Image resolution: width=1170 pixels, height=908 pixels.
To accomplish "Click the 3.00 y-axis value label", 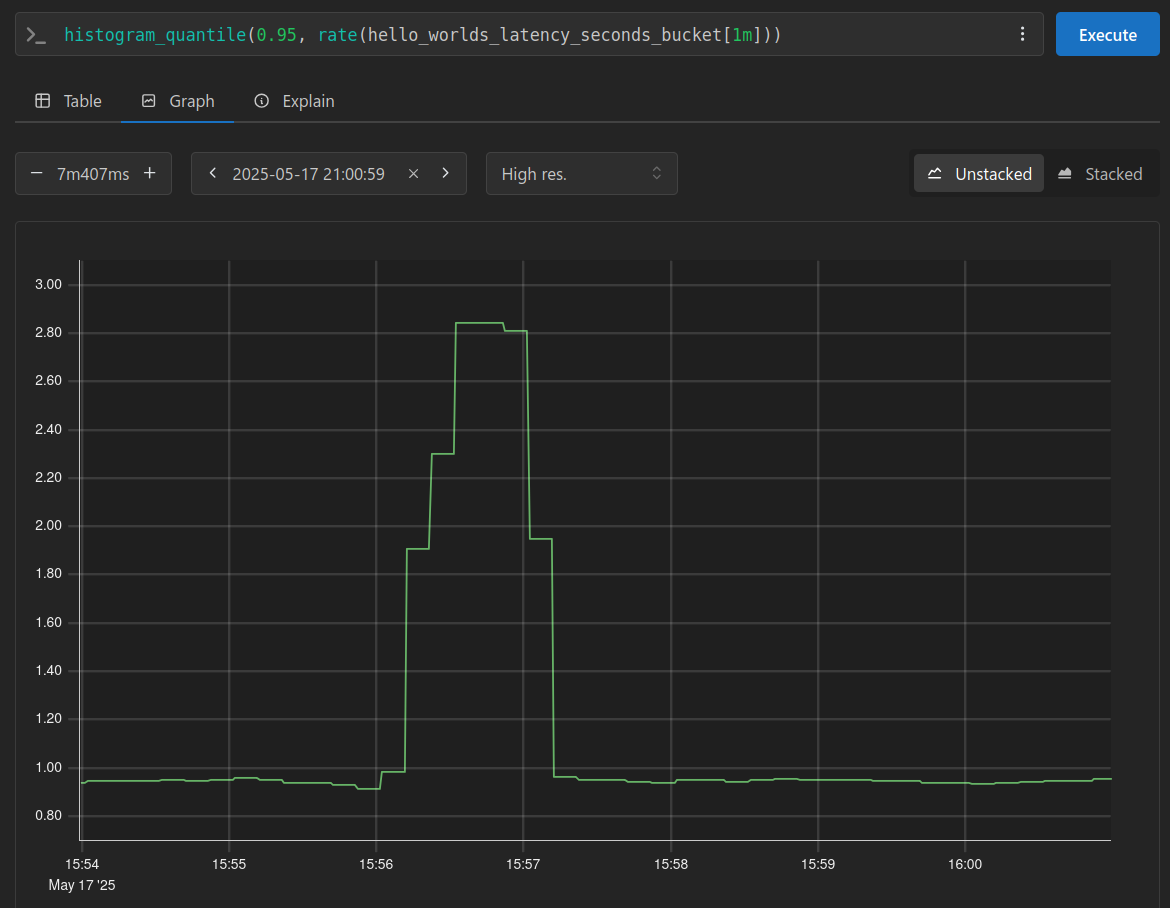I will (x=49, y=284).
